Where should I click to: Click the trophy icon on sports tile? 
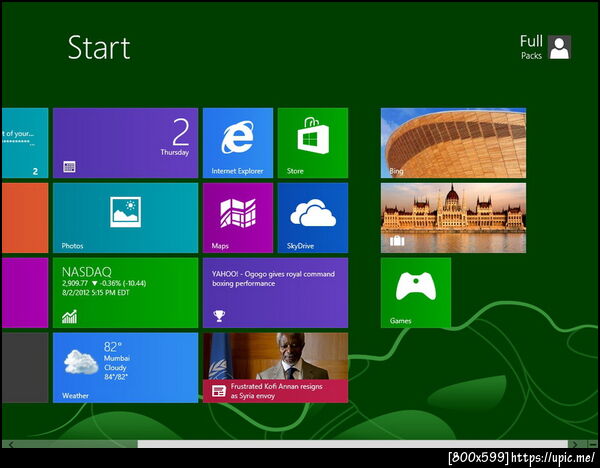[x=219, y=316]
